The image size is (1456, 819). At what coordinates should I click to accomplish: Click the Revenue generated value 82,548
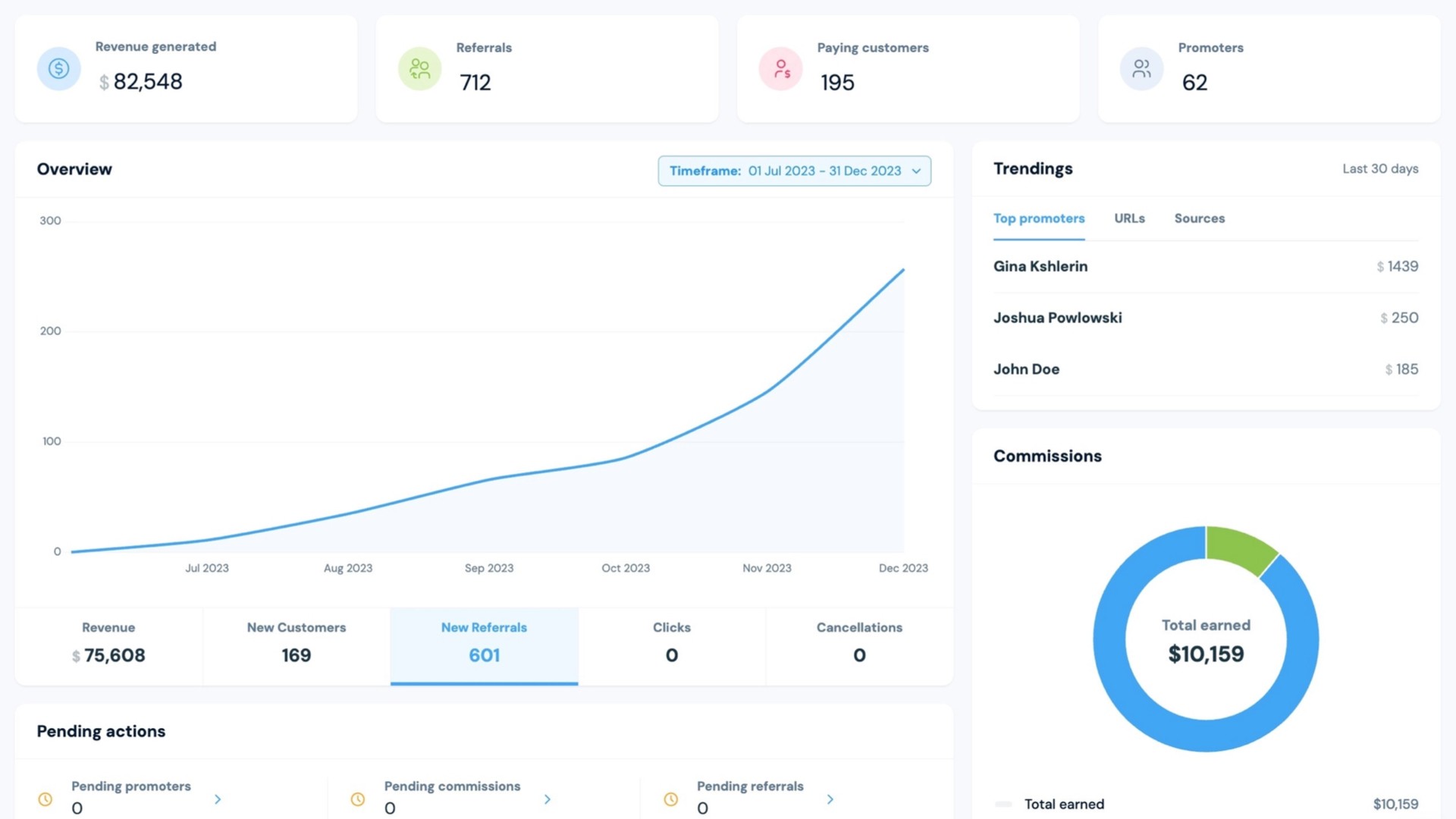click(x=148, y=82)
